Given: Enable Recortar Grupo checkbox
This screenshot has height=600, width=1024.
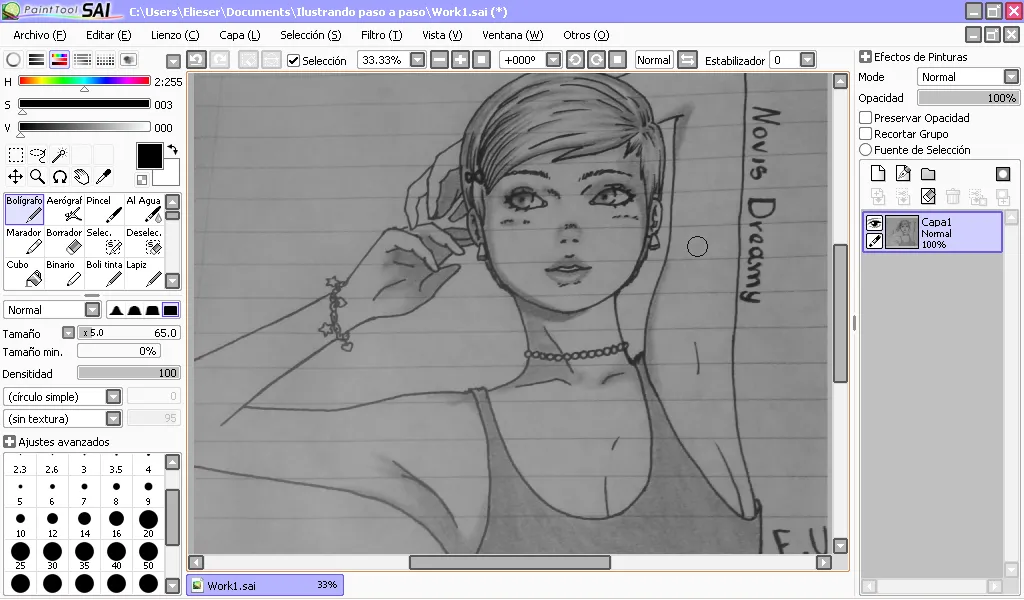Looking at the screenshot, I should (x=865, y=134).
